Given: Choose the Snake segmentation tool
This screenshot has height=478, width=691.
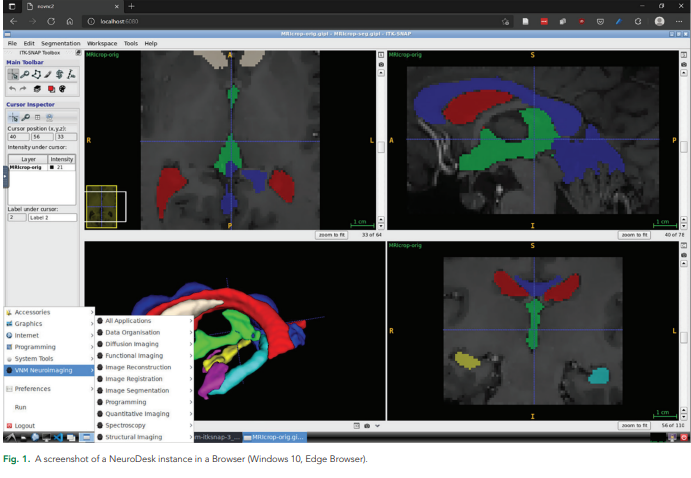Looking at the screenshot, I should (x=61, y=74).
